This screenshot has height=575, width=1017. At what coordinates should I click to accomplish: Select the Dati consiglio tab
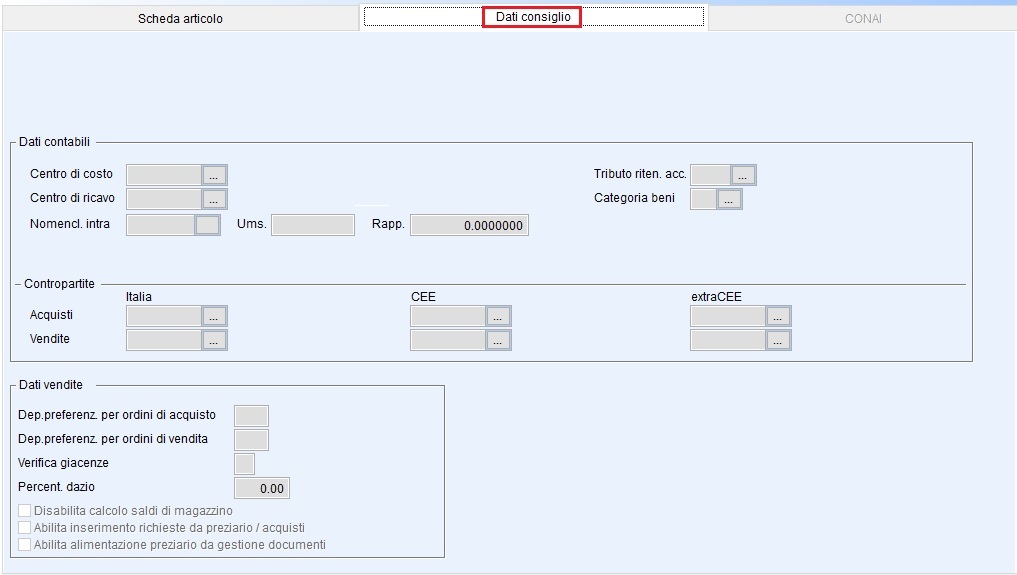click(532, 17)
